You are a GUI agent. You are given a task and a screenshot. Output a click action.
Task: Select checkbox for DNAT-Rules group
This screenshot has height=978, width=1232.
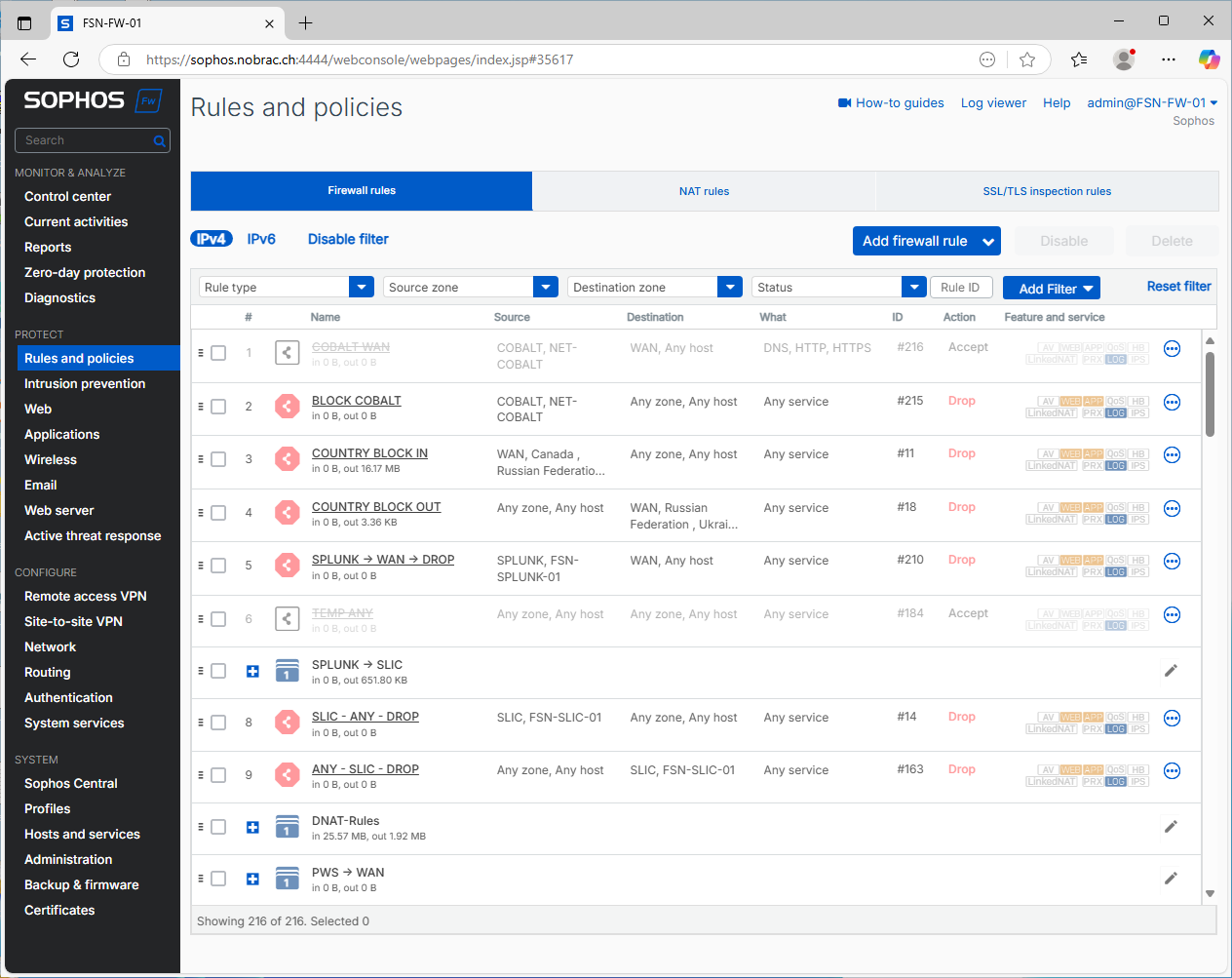tap(218, 827)
